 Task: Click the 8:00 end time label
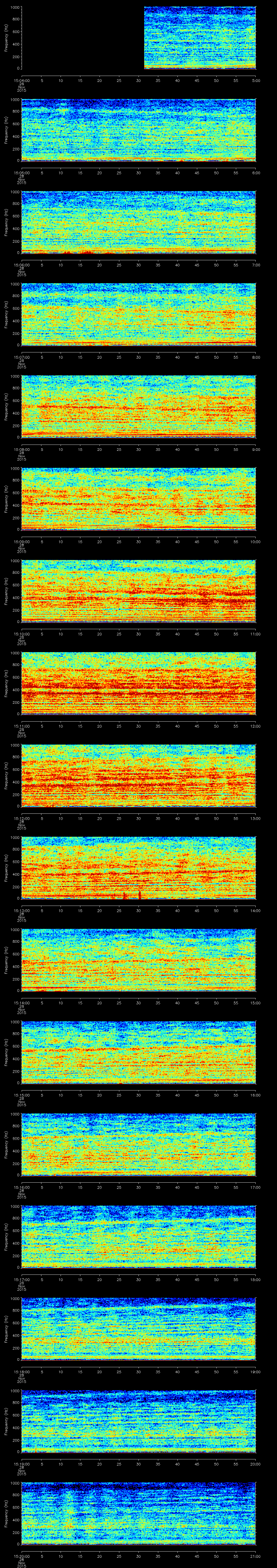click(256, 357)
